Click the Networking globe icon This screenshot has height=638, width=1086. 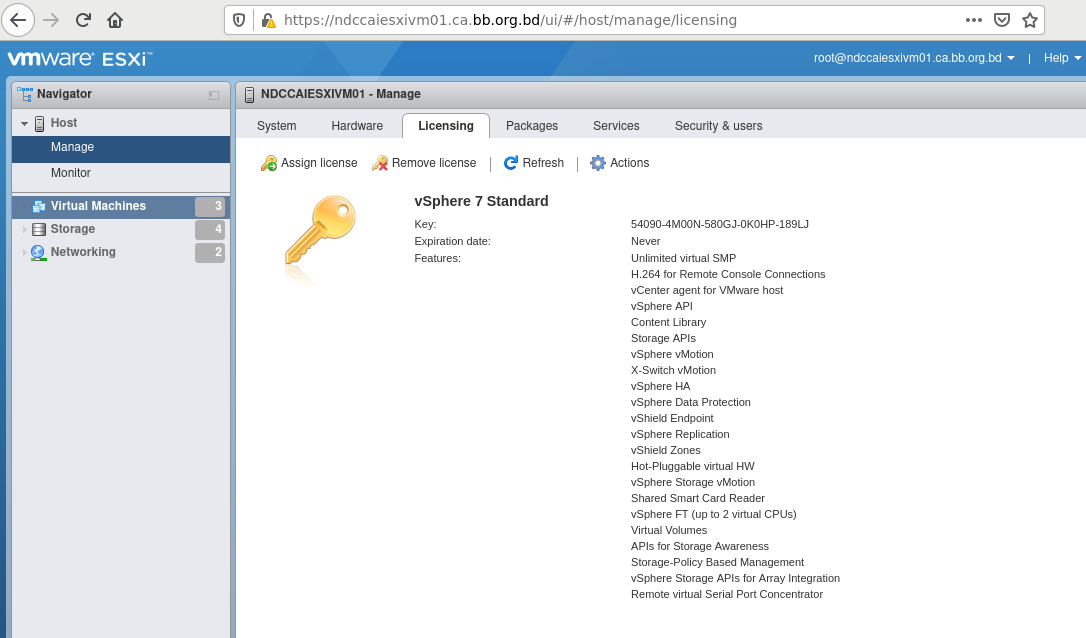(x=39, y=252)
